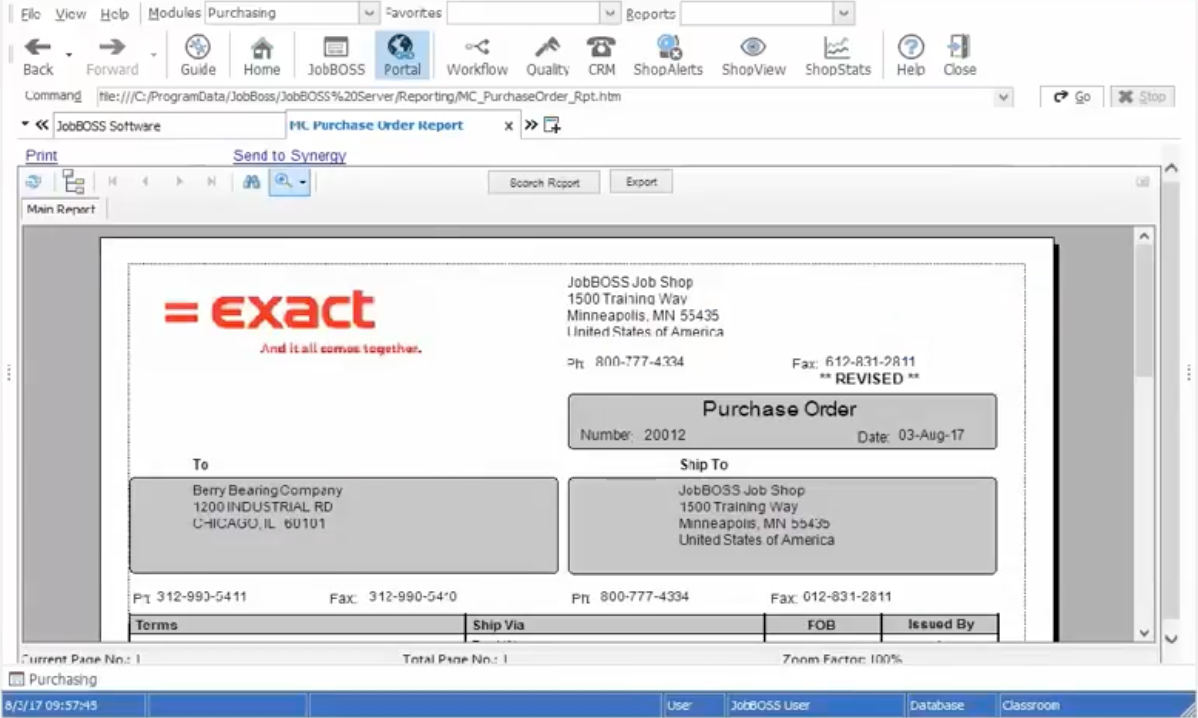
Task: Click the Close door icon in toolbar
Action: pos(960,55)
